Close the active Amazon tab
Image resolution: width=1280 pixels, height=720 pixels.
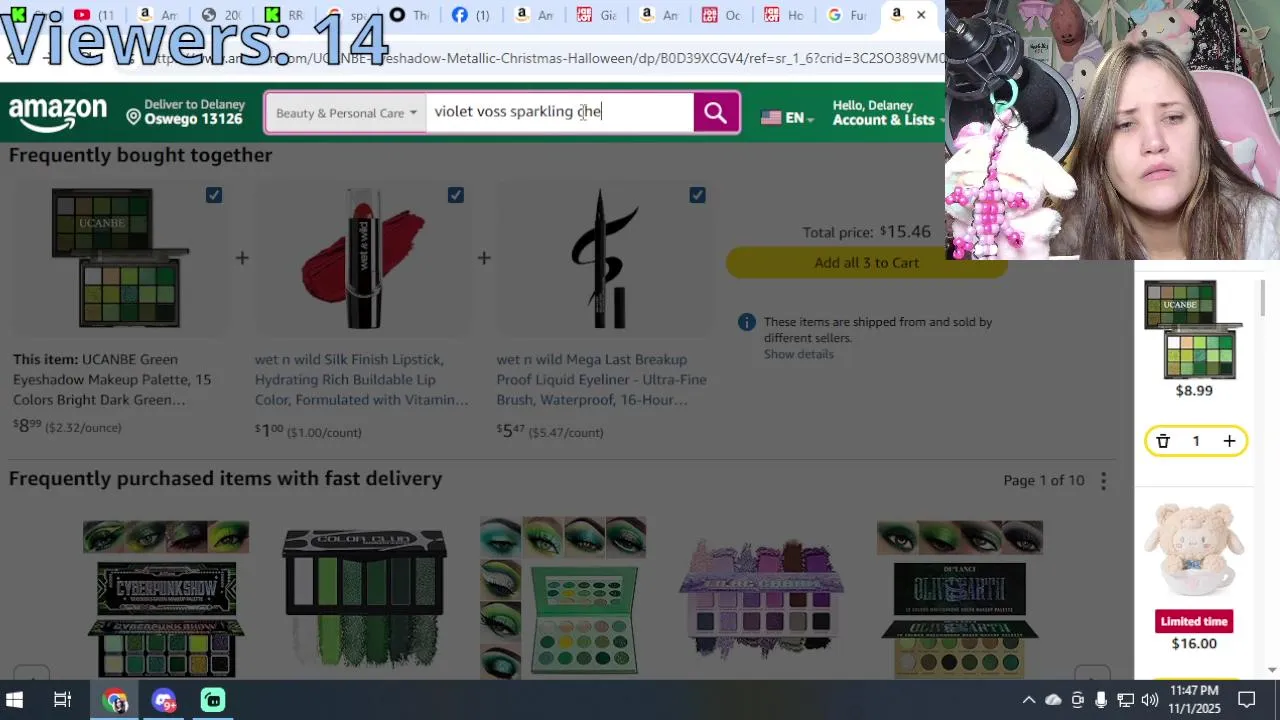point(921,15)
